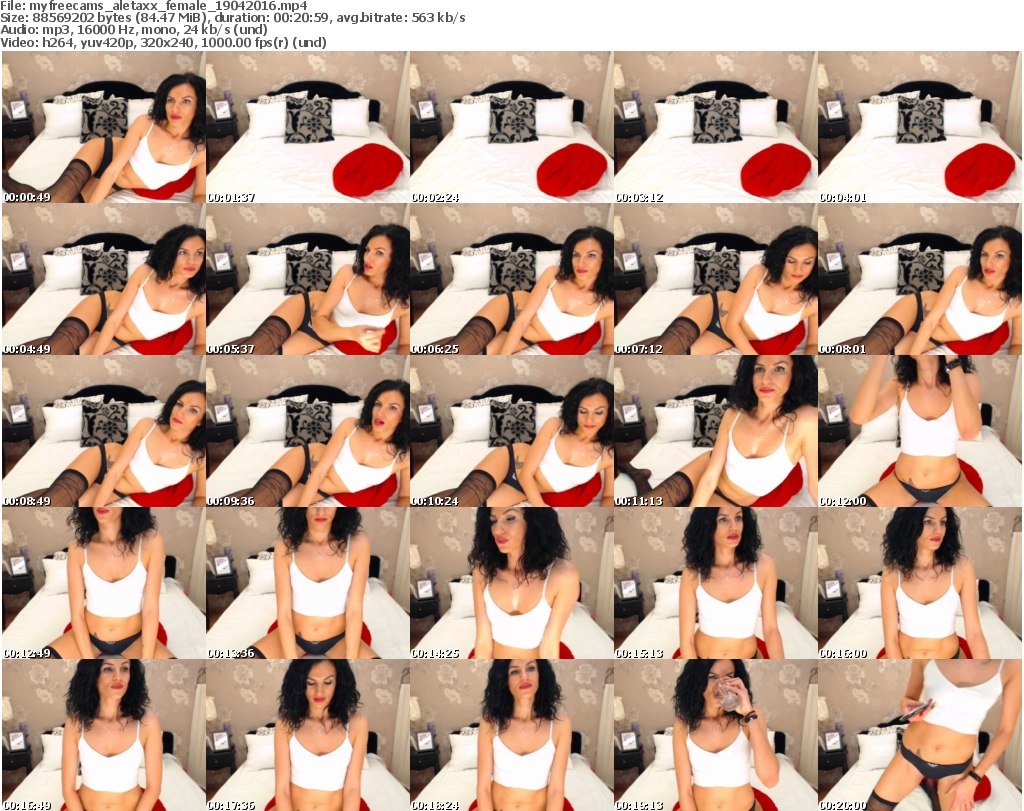Open the frame stamped 00:04:49
The image size is (1024, 811).
coord(104,279)
